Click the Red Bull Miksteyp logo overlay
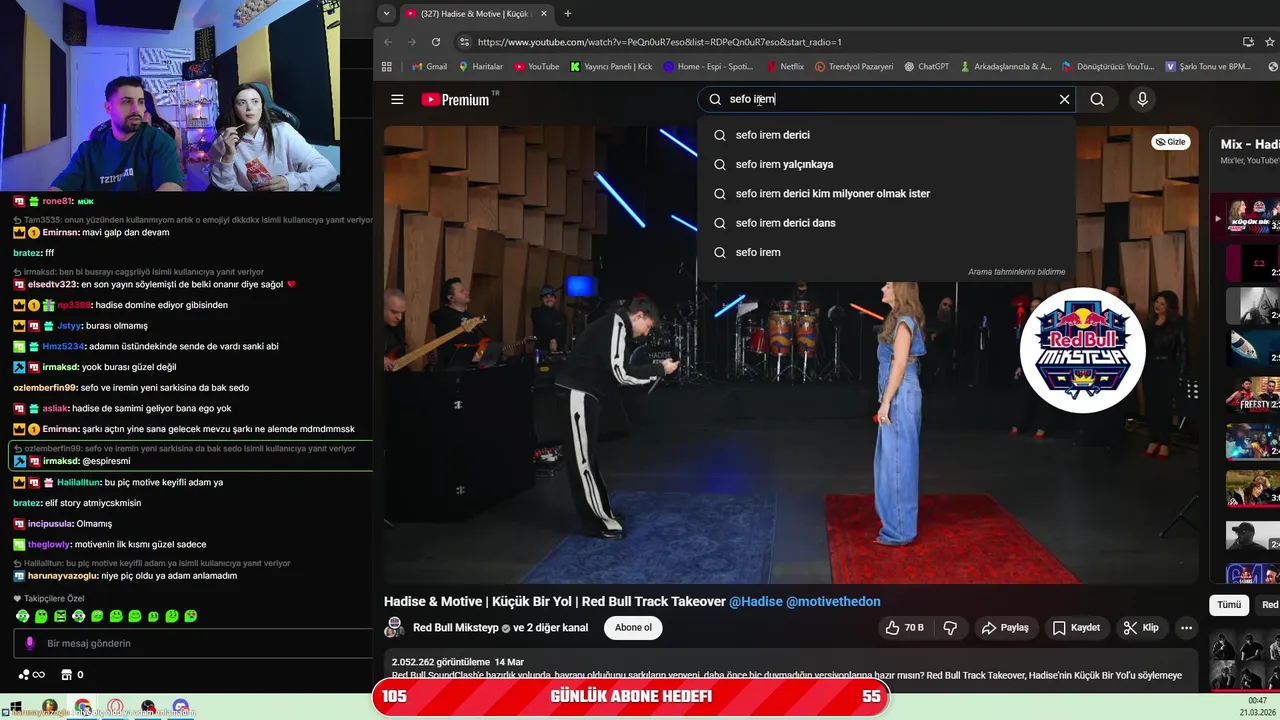This screenshot has height=720, width=1280. point(1082,350)
